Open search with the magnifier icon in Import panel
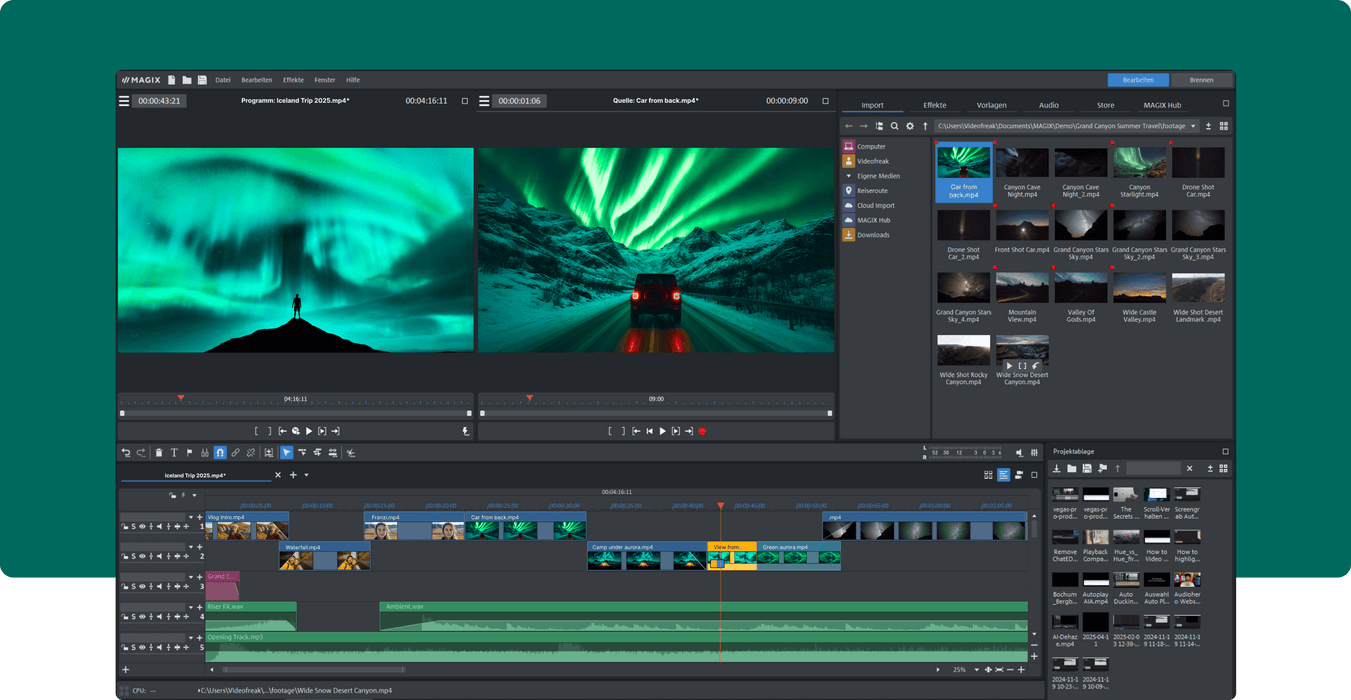 click(894, 125)
